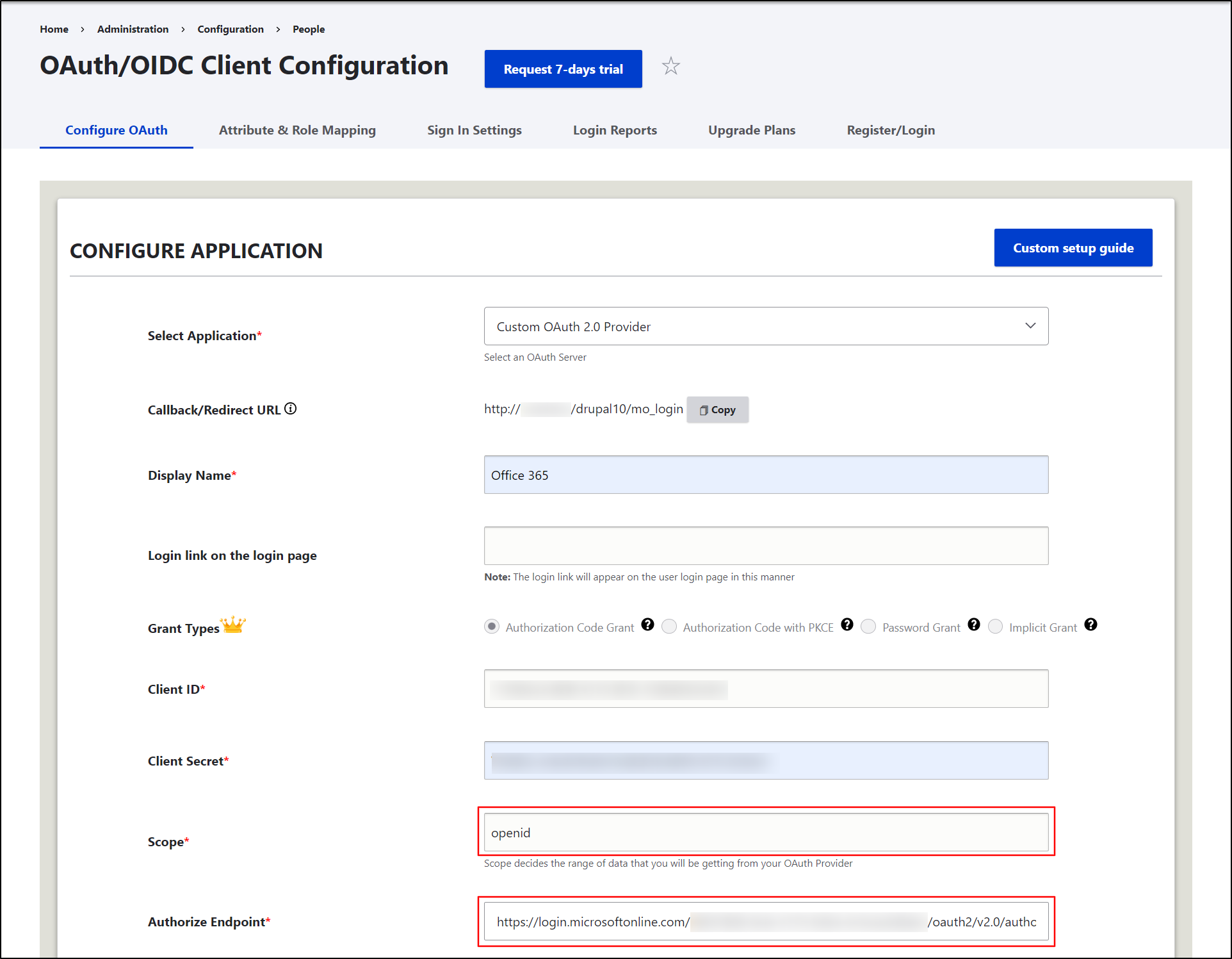Click the Client Secret input field
Image resolution: width=1232 pixels, height=959 pixels.
click(766, 760)
